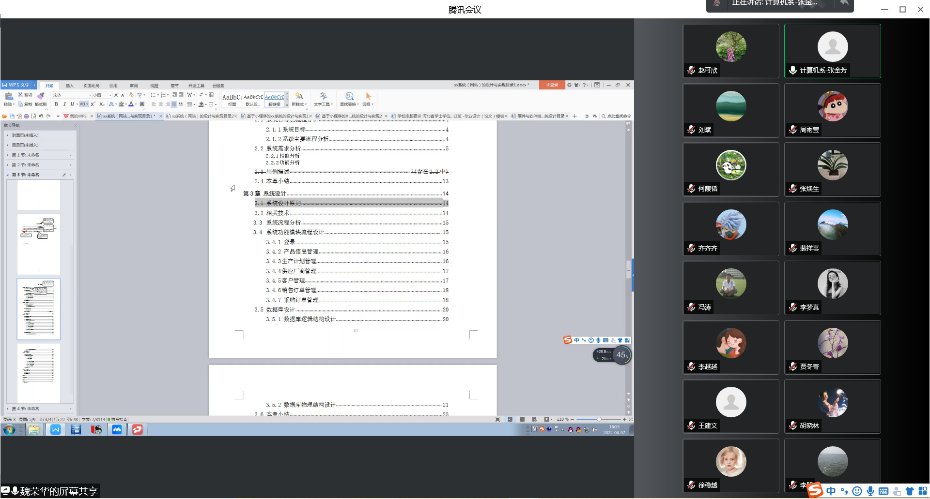Click the Sogou S logo in bottom-right IME bar
The image size is (930, 499).
[814, 490]
